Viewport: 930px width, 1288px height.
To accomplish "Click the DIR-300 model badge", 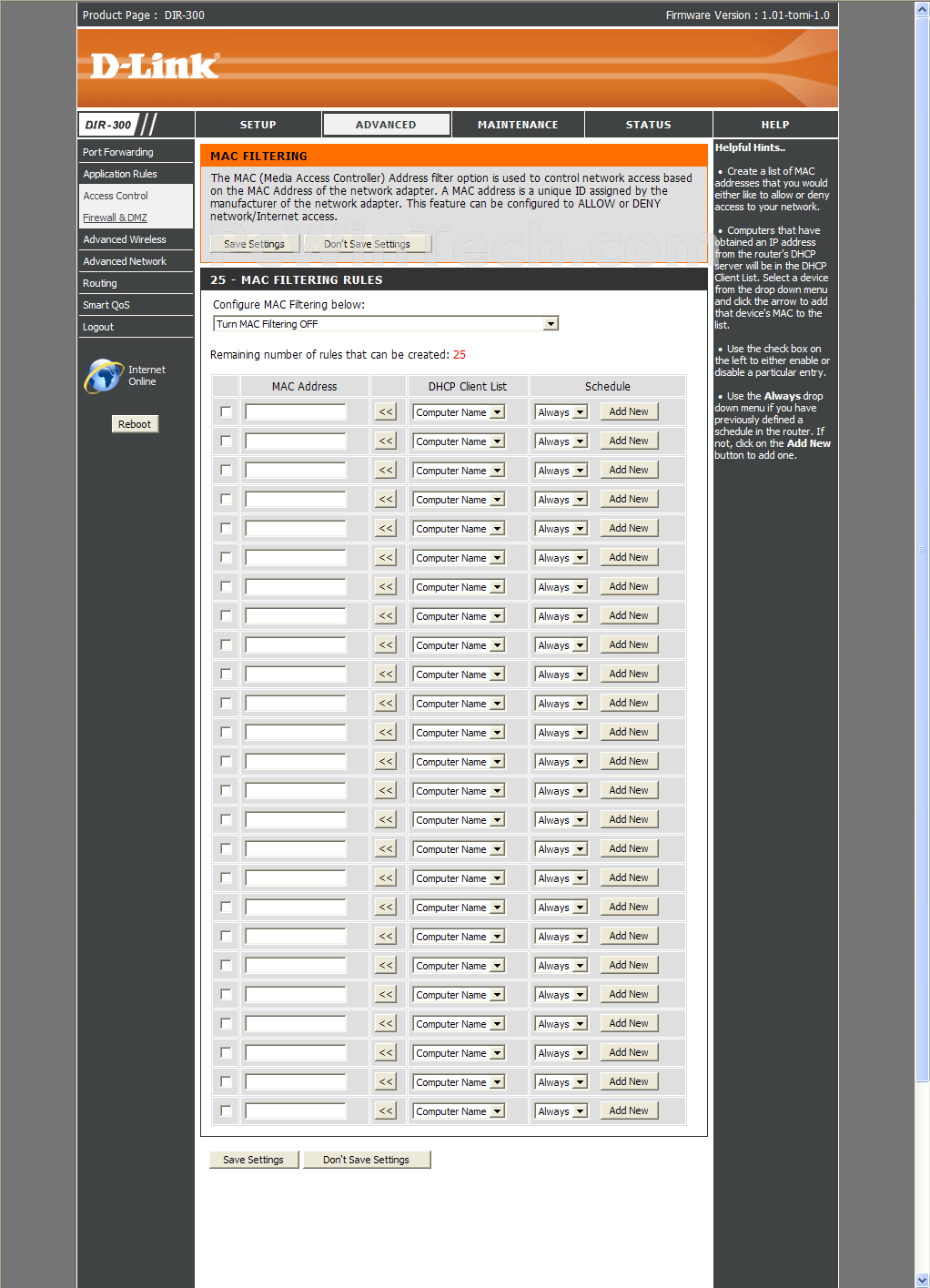I will [108, 125].
